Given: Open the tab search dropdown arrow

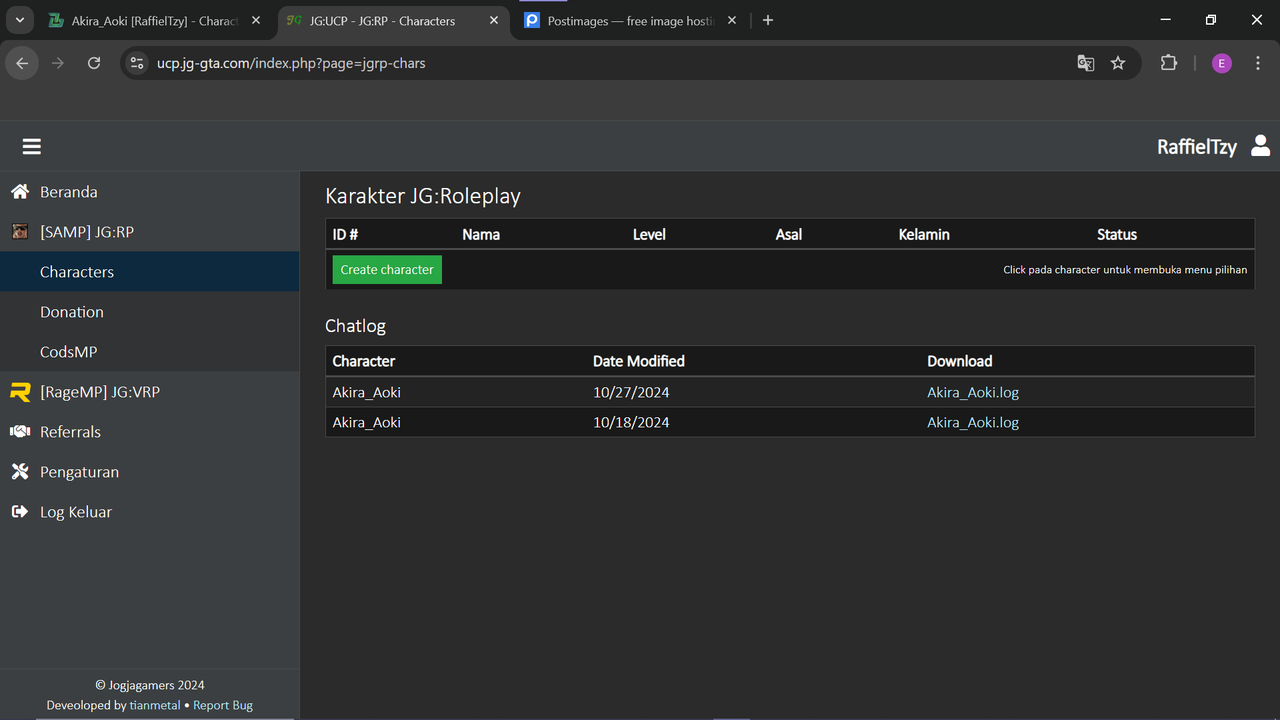Looking at the screenshot, I should [x=19, y=20].
